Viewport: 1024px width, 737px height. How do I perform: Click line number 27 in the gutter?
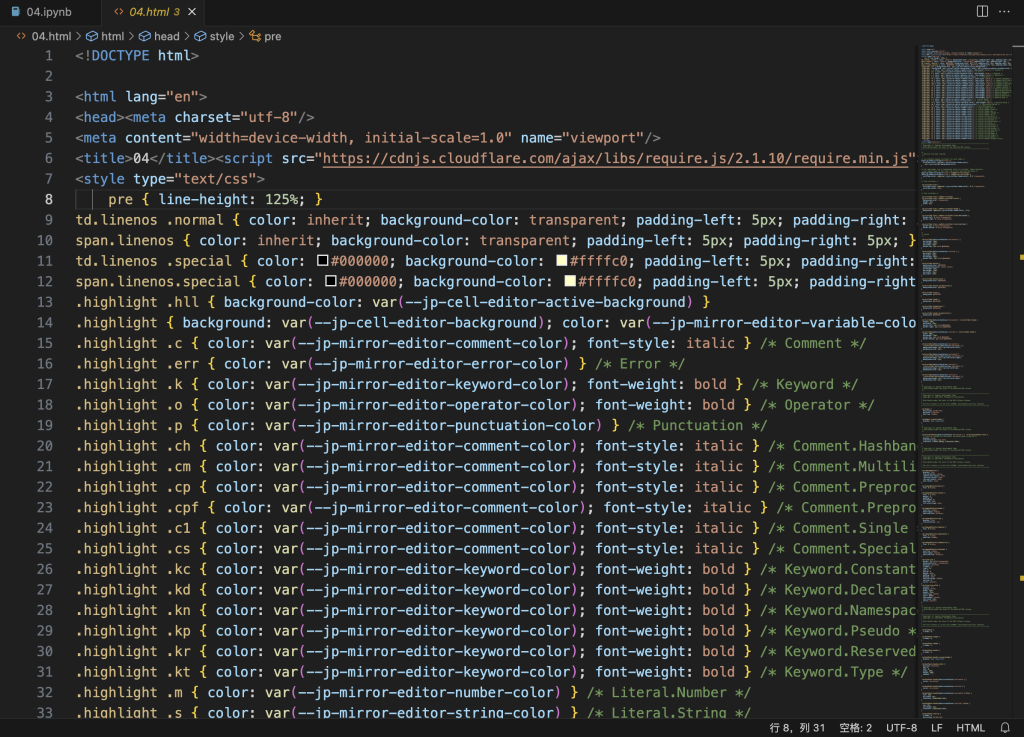(44, 589)
